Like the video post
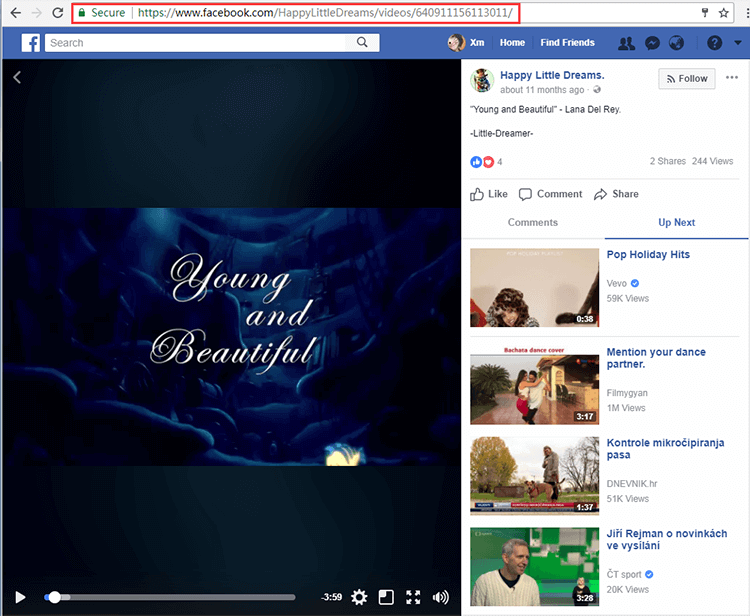Viewport: 750px width, 616px height. tap(488, 194)
